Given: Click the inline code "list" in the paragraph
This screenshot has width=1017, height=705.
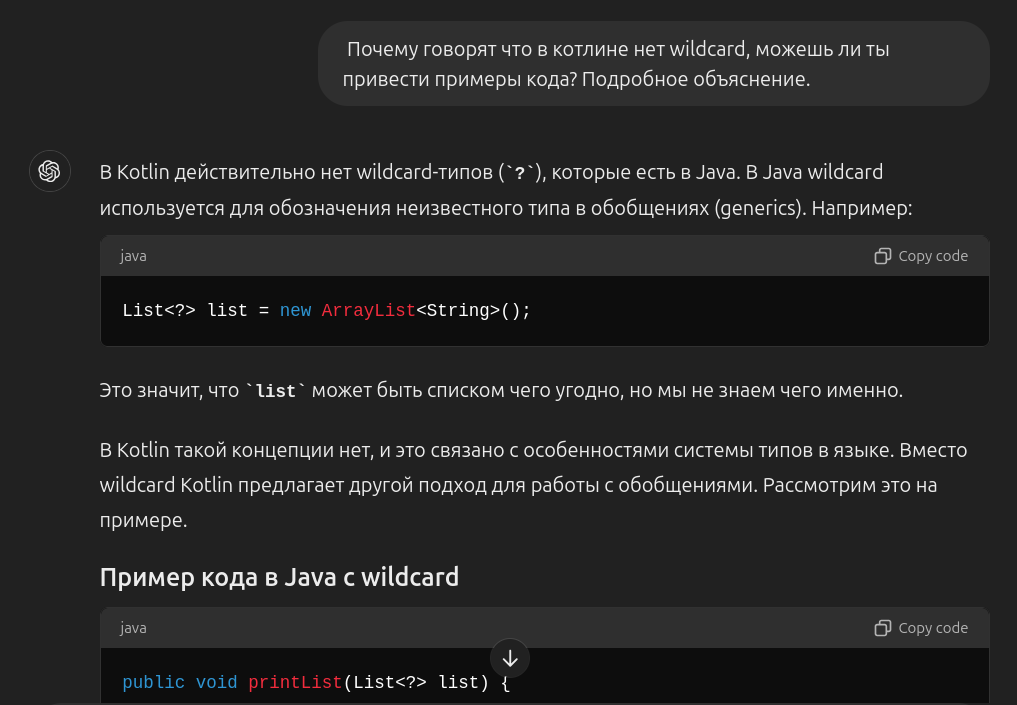Looking at the screenshot, I should tap(276, 391).
